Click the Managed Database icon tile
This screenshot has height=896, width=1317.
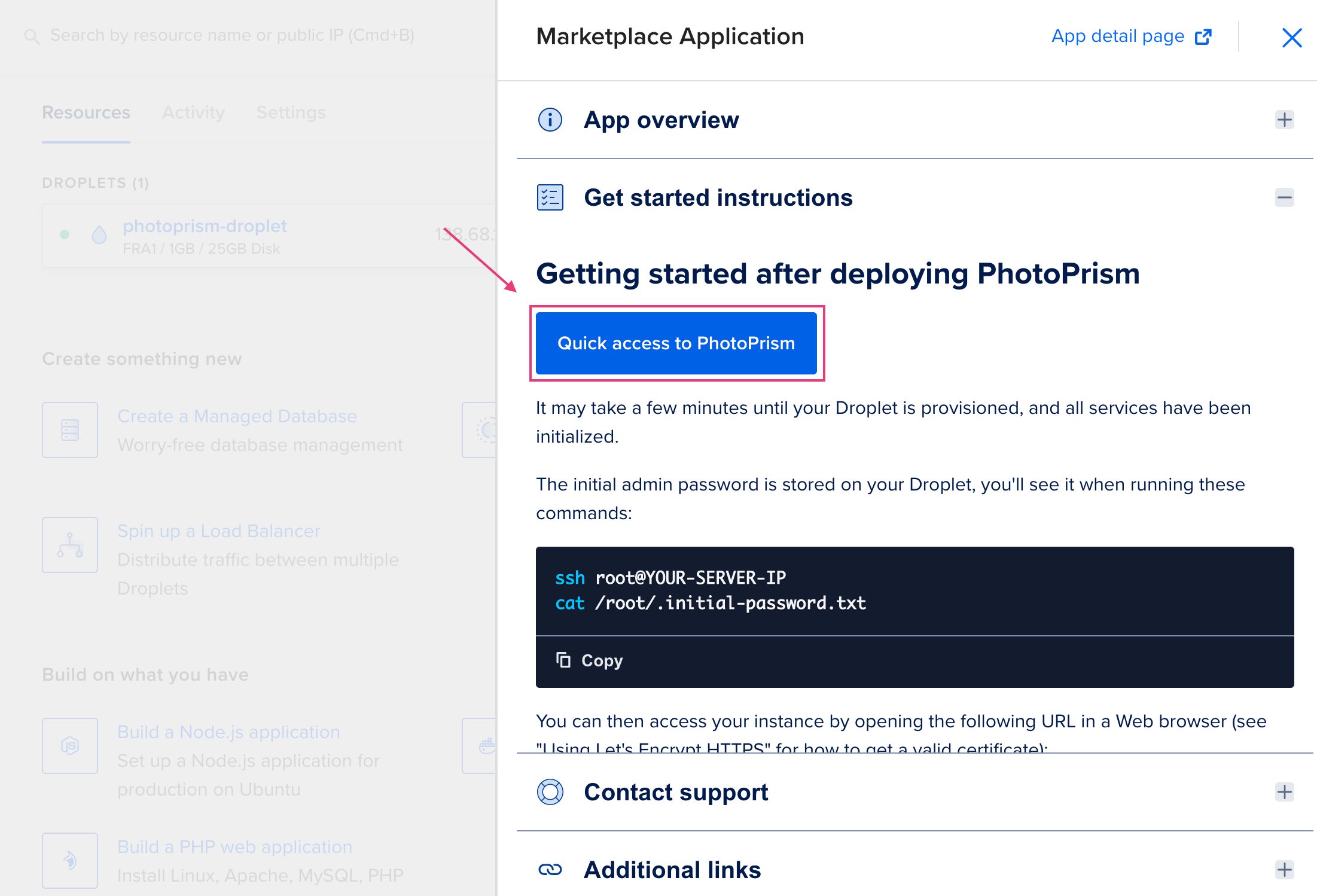click(70, 430)
